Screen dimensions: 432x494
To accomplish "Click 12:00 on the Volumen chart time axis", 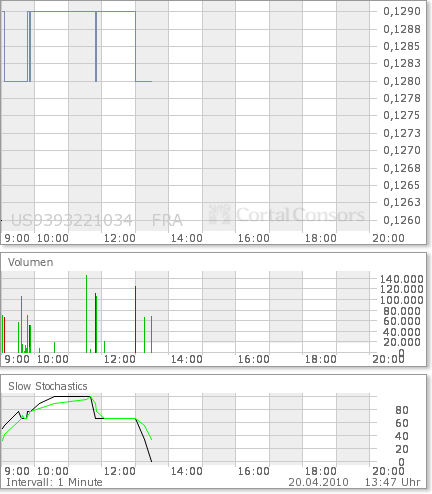I will 120,359.
